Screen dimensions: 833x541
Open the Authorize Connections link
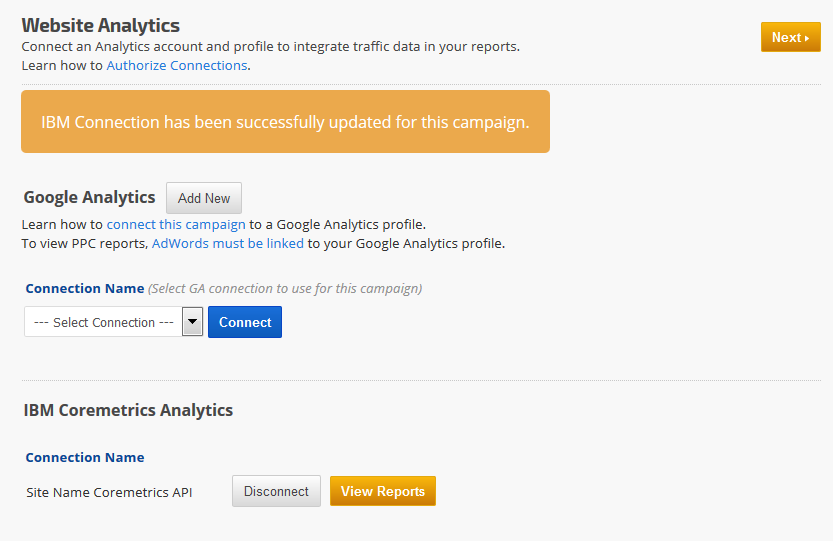[x=177, y=65]
